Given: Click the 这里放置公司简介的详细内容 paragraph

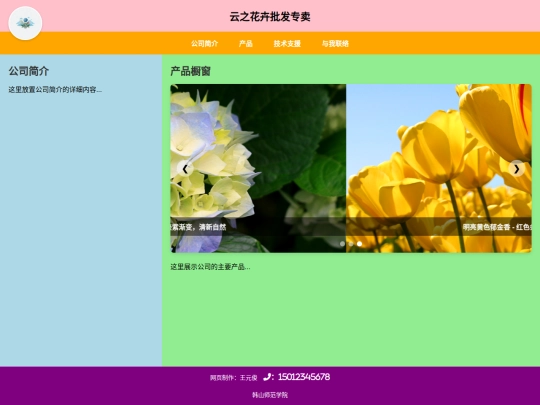Looking at the screenshot, I should click(55, 90).
